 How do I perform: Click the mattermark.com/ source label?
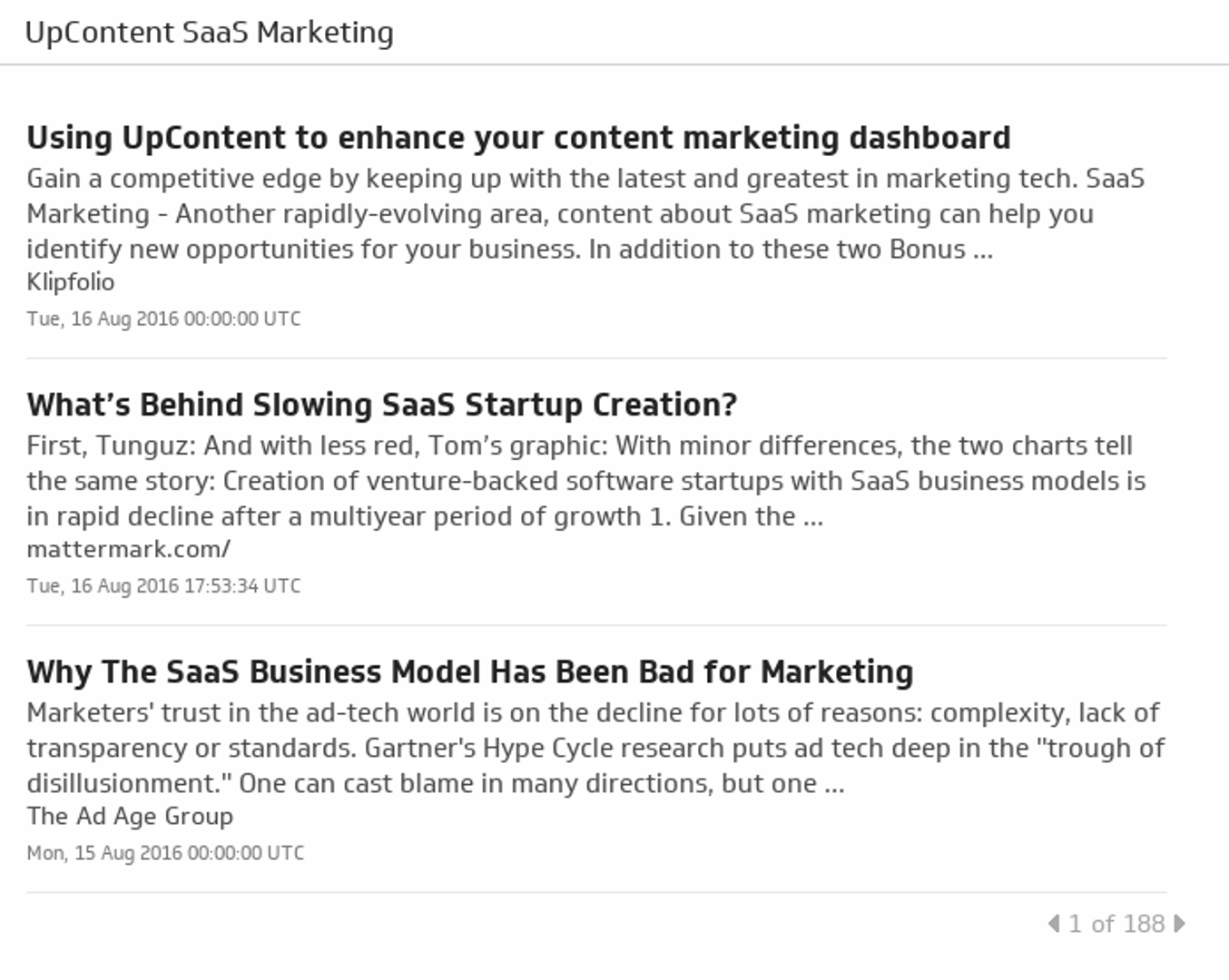[128, 549]
